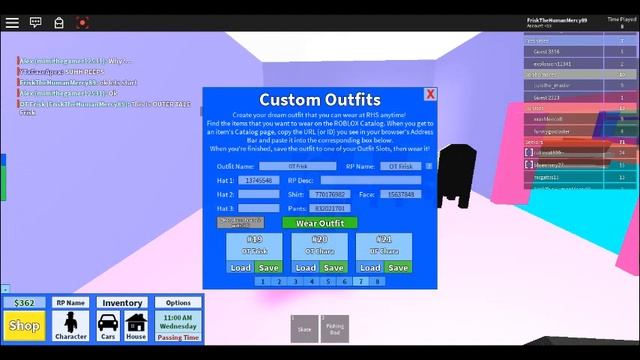This screenshot has height=360, width=640.
Task: Click the FriskTheHumanMercy99 account name
Action: pyautogui.click(x=557, y=20)
